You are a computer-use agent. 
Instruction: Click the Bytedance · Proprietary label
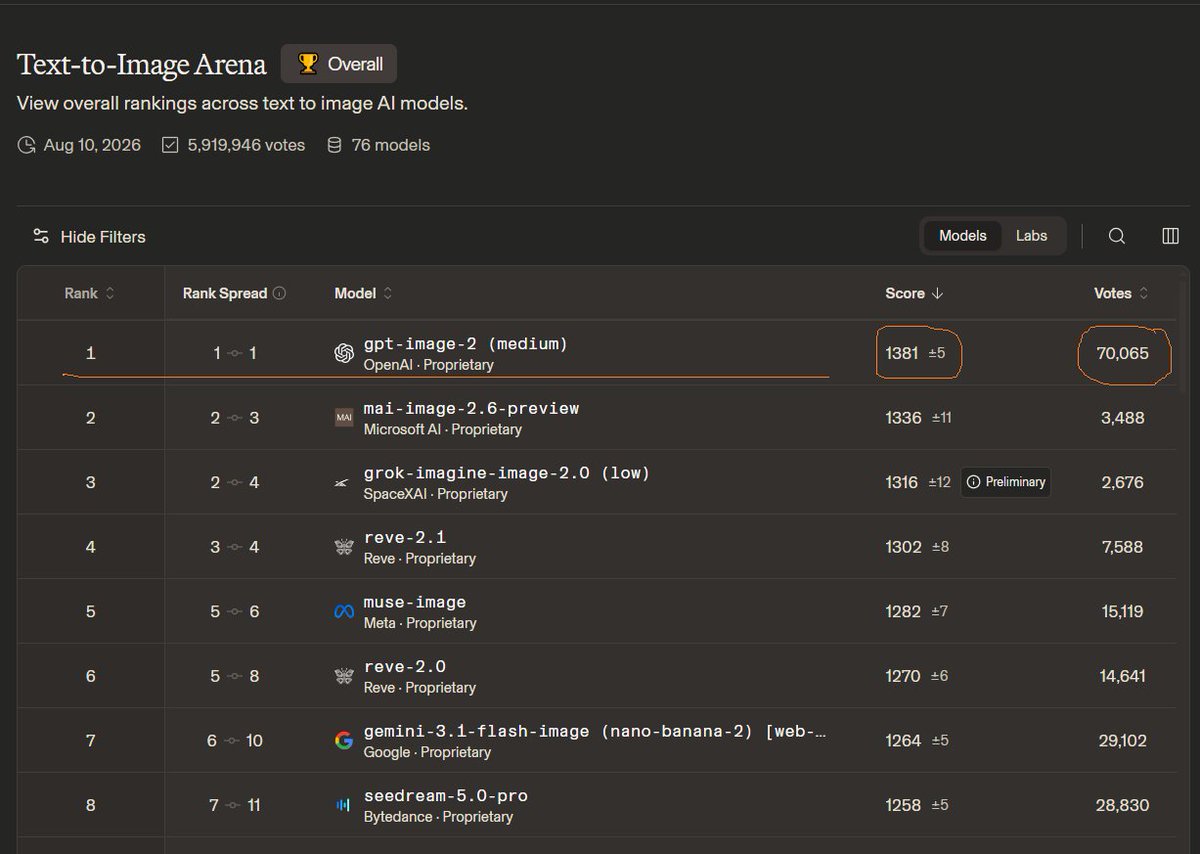(x=438, y=817)
